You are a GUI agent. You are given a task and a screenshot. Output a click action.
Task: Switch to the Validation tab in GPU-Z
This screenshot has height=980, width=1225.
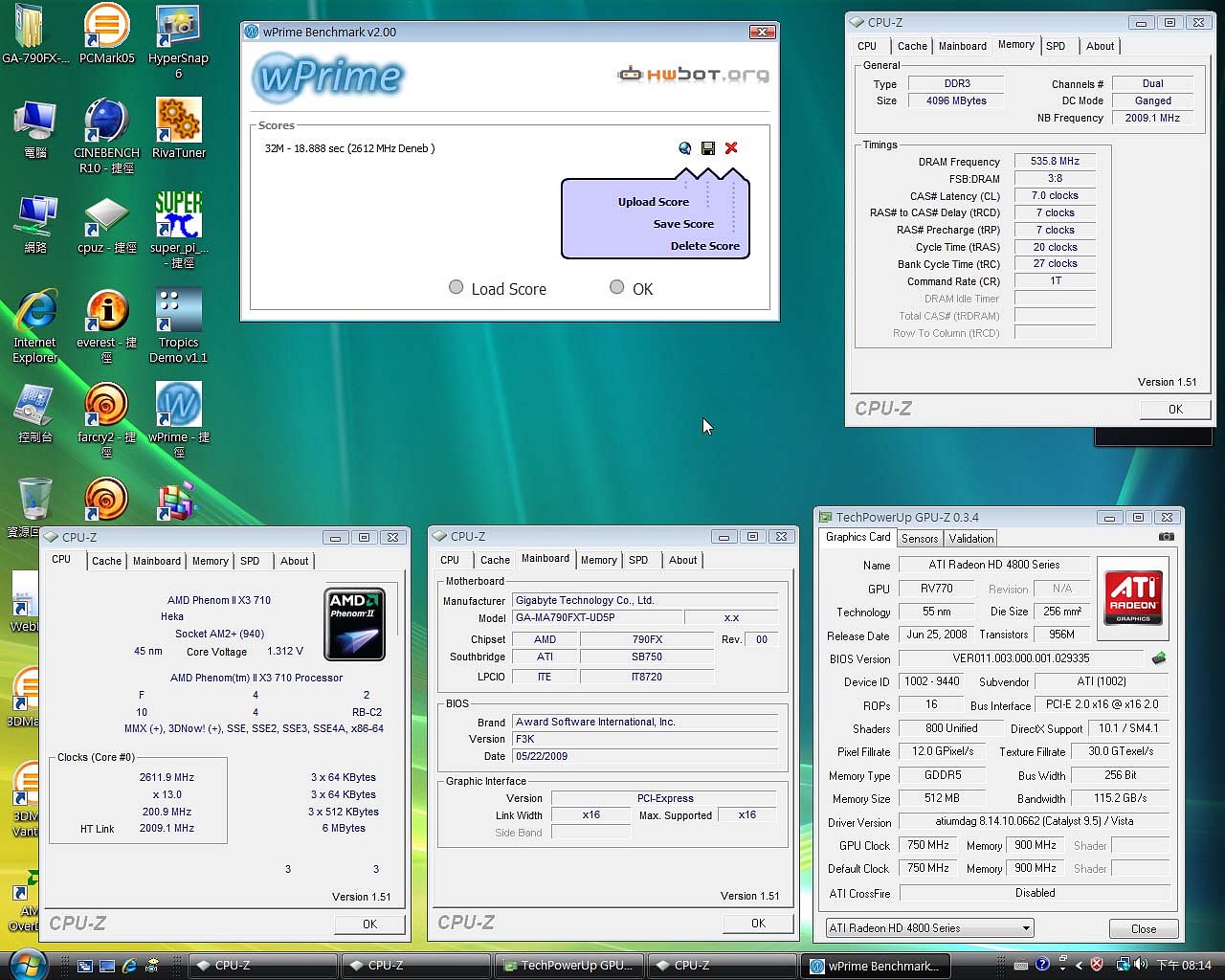point(971,539)
